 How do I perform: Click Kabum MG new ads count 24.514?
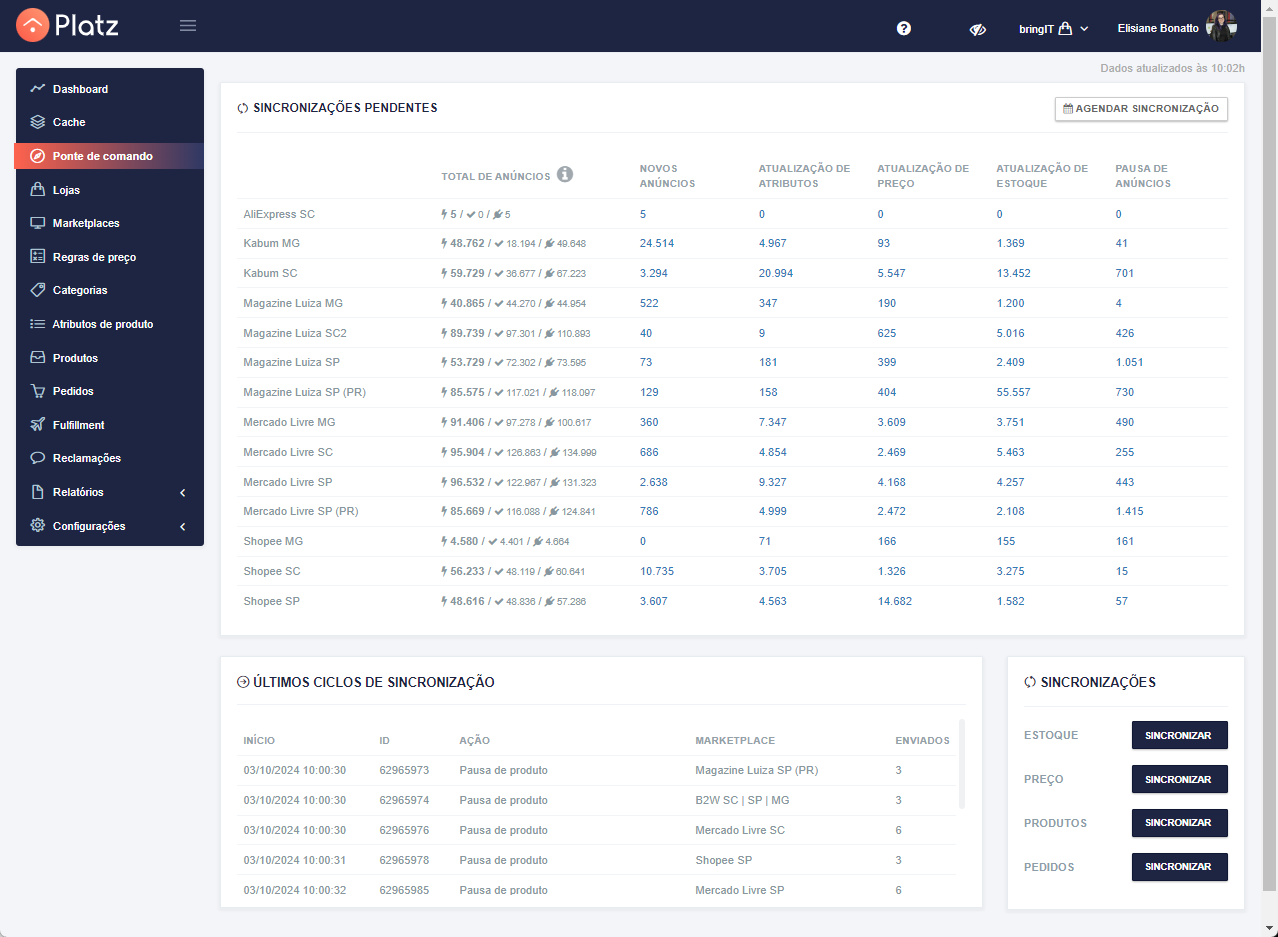click(657, 243)
